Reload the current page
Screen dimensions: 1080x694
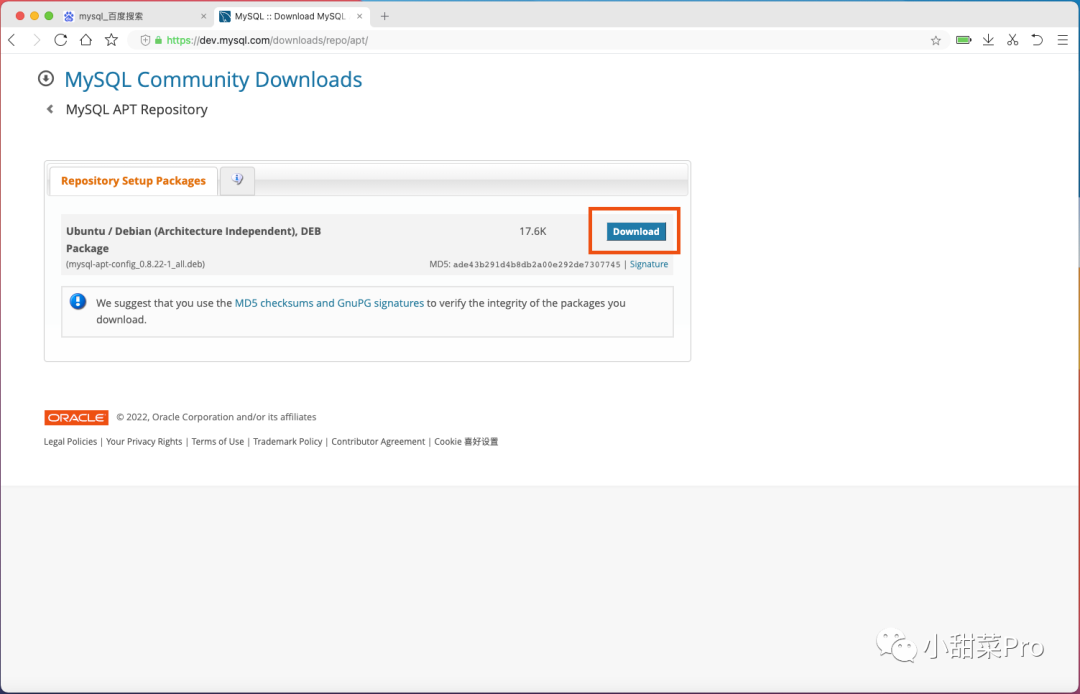pos(61,40)
